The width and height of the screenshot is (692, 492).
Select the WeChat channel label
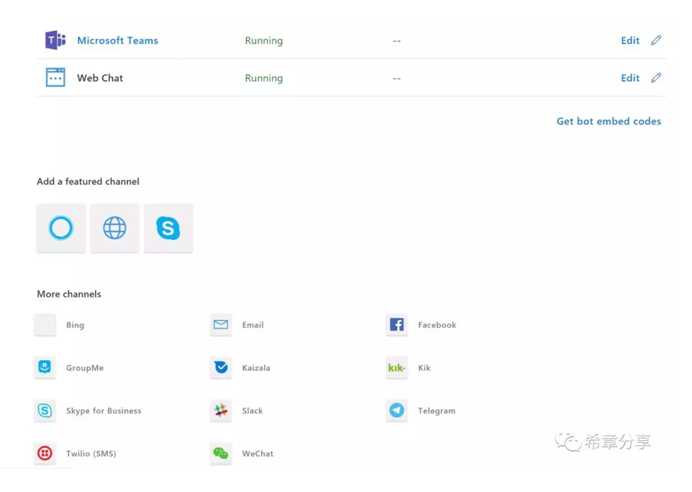pos(258,454)
